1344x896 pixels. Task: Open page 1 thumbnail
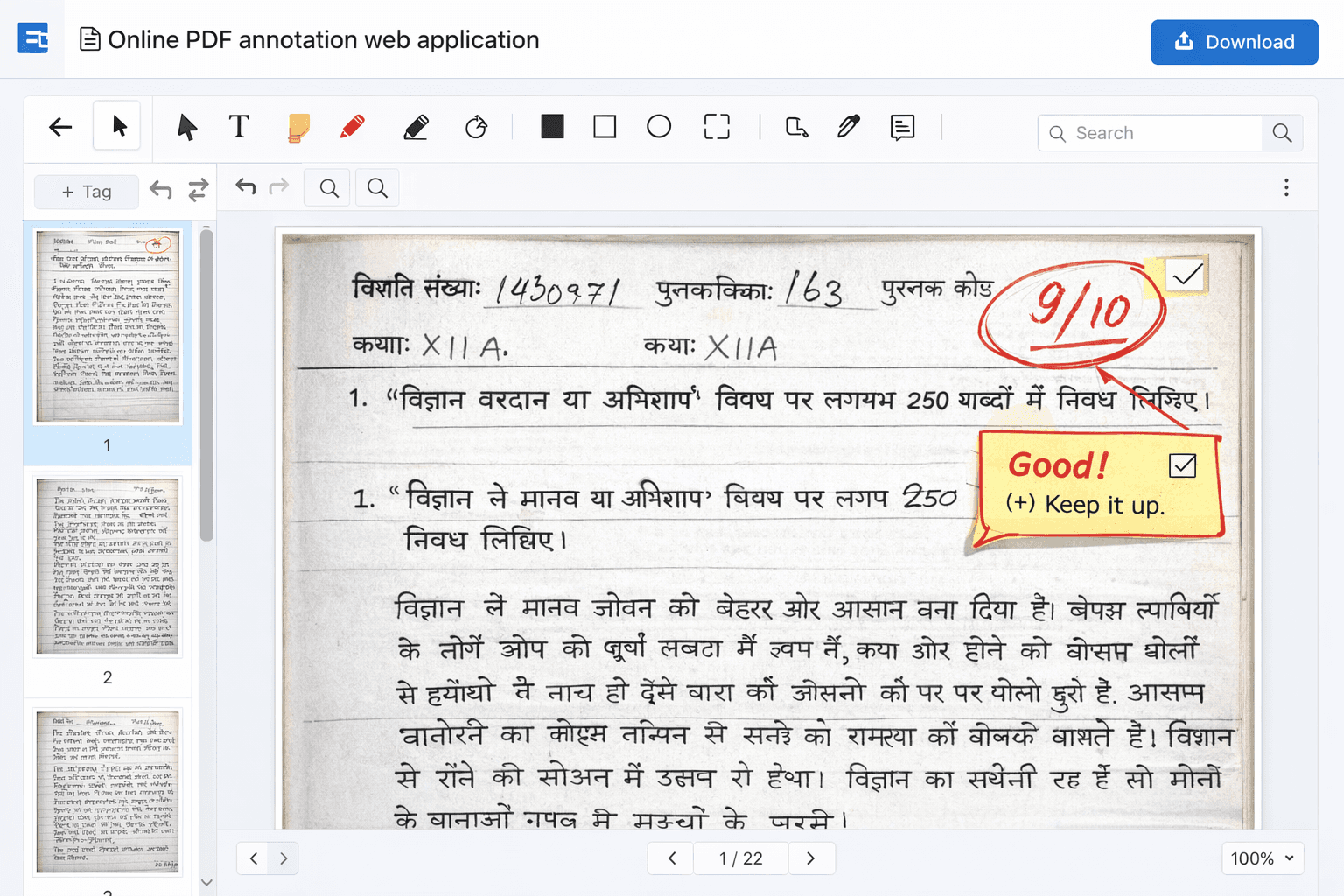point(108,326)
